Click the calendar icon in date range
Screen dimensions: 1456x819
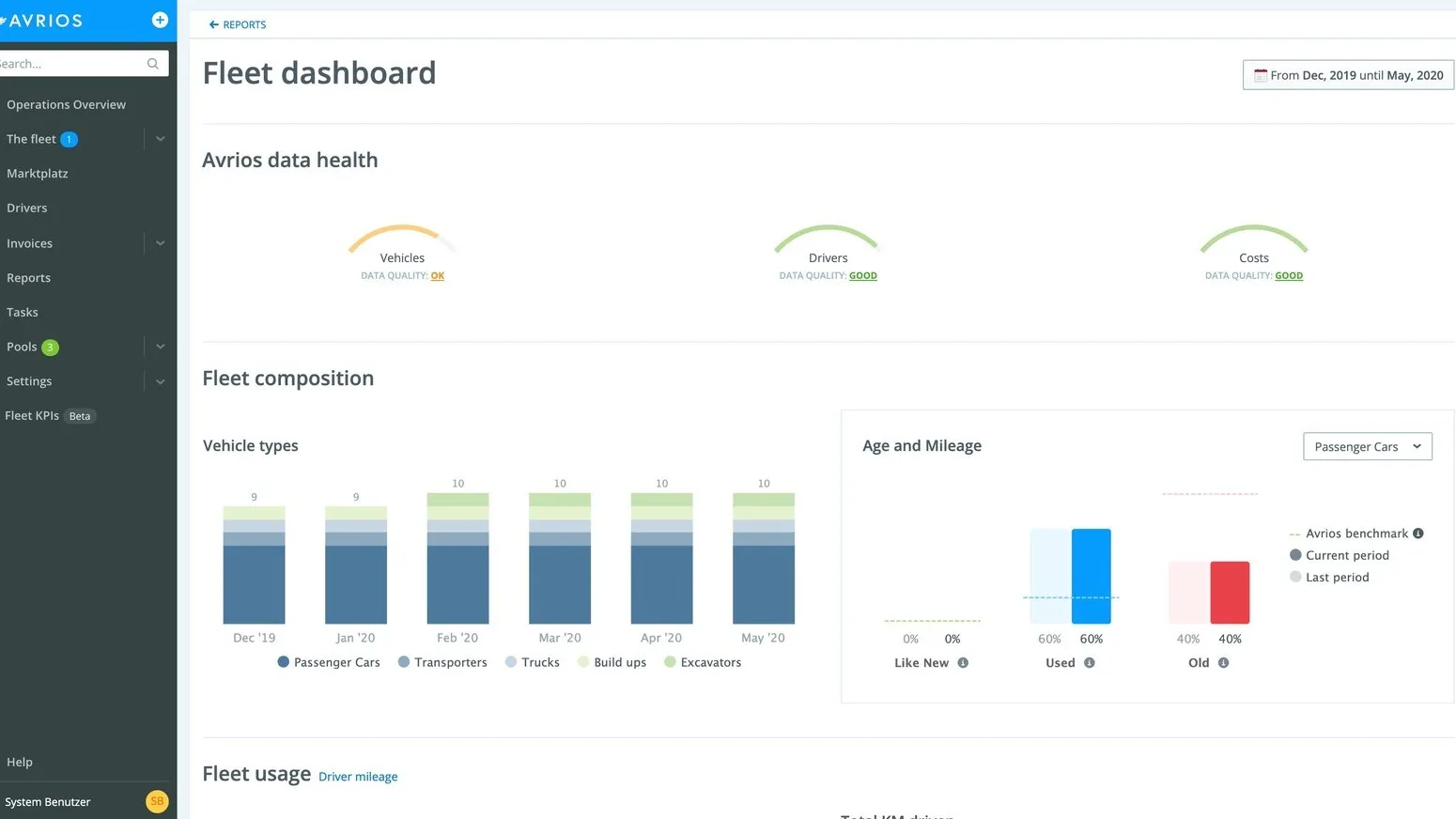[1261, 75]
